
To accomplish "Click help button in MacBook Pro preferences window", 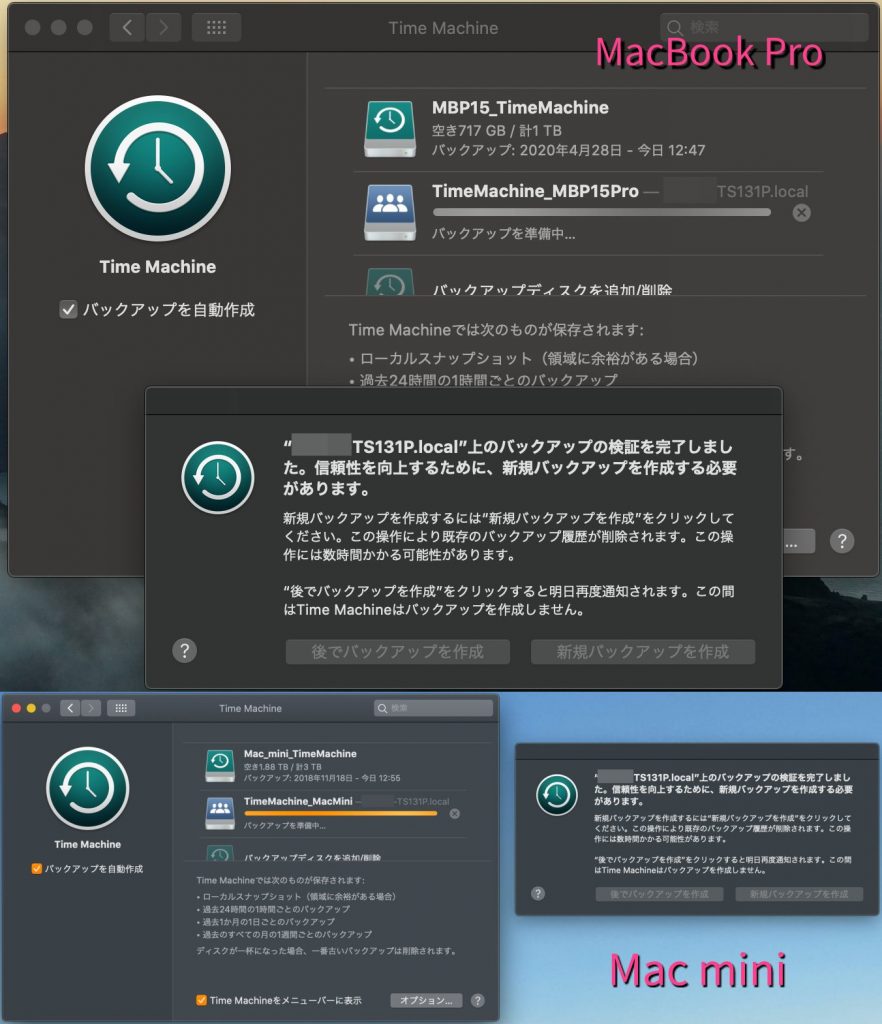I will click(x=842, y=541).
